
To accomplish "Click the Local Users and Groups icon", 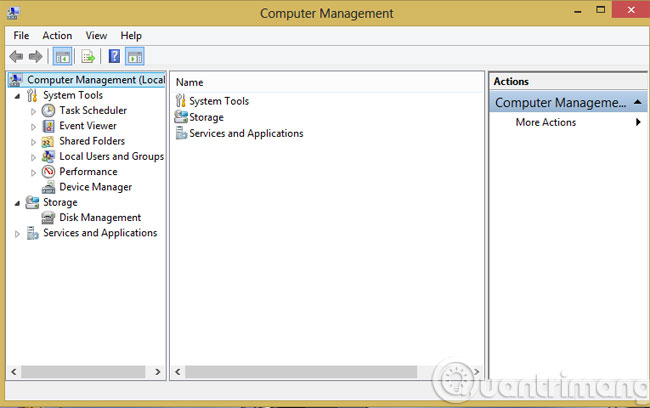I will [48, 156].
